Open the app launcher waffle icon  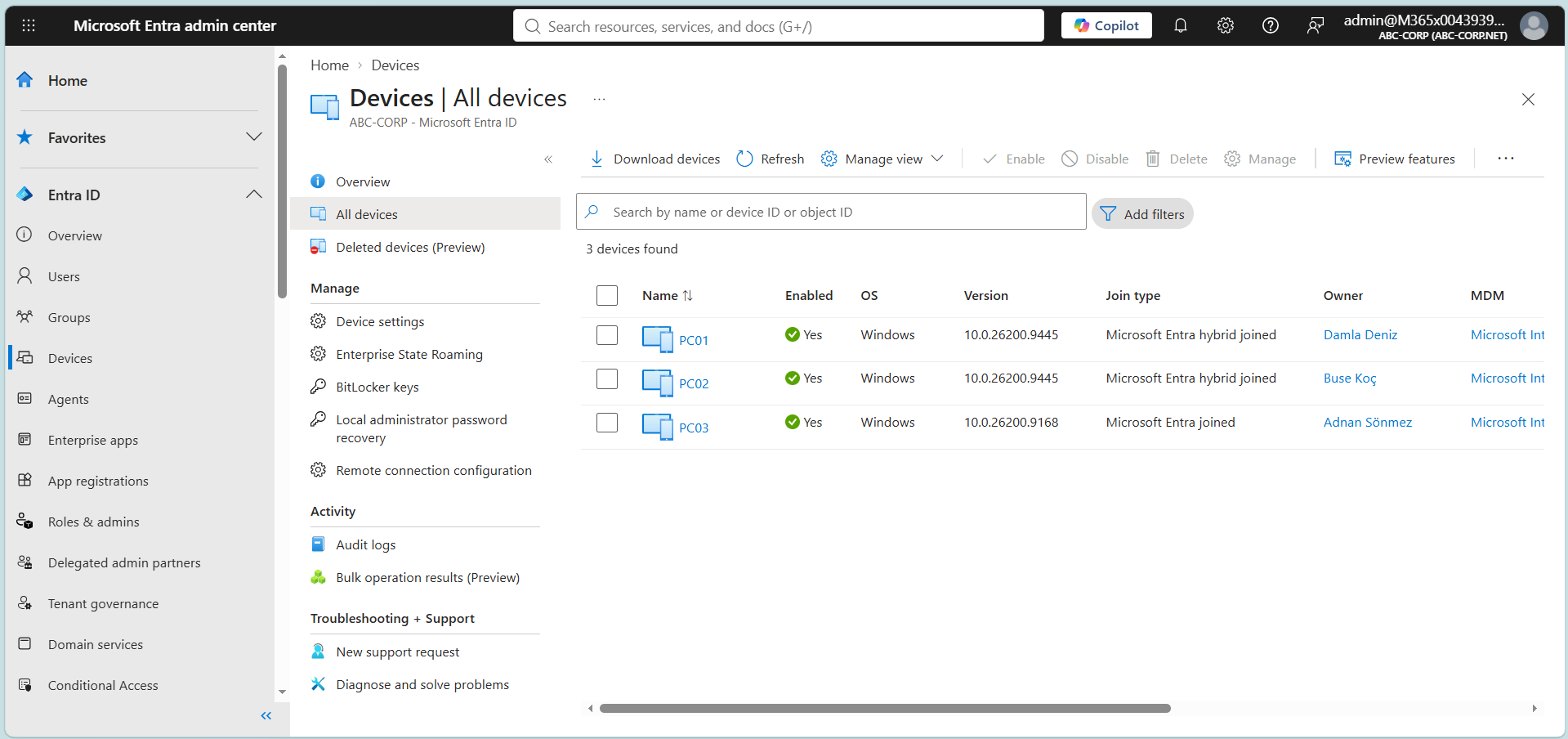tap(29, 25)
